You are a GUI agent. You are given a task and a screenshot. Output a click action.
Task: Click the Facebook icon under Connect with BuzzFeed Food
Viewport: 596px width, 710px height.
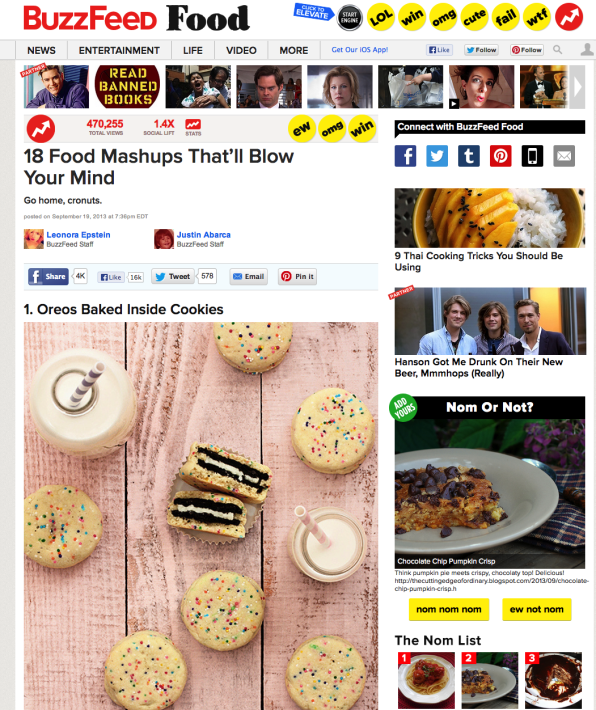coord(405,156)
